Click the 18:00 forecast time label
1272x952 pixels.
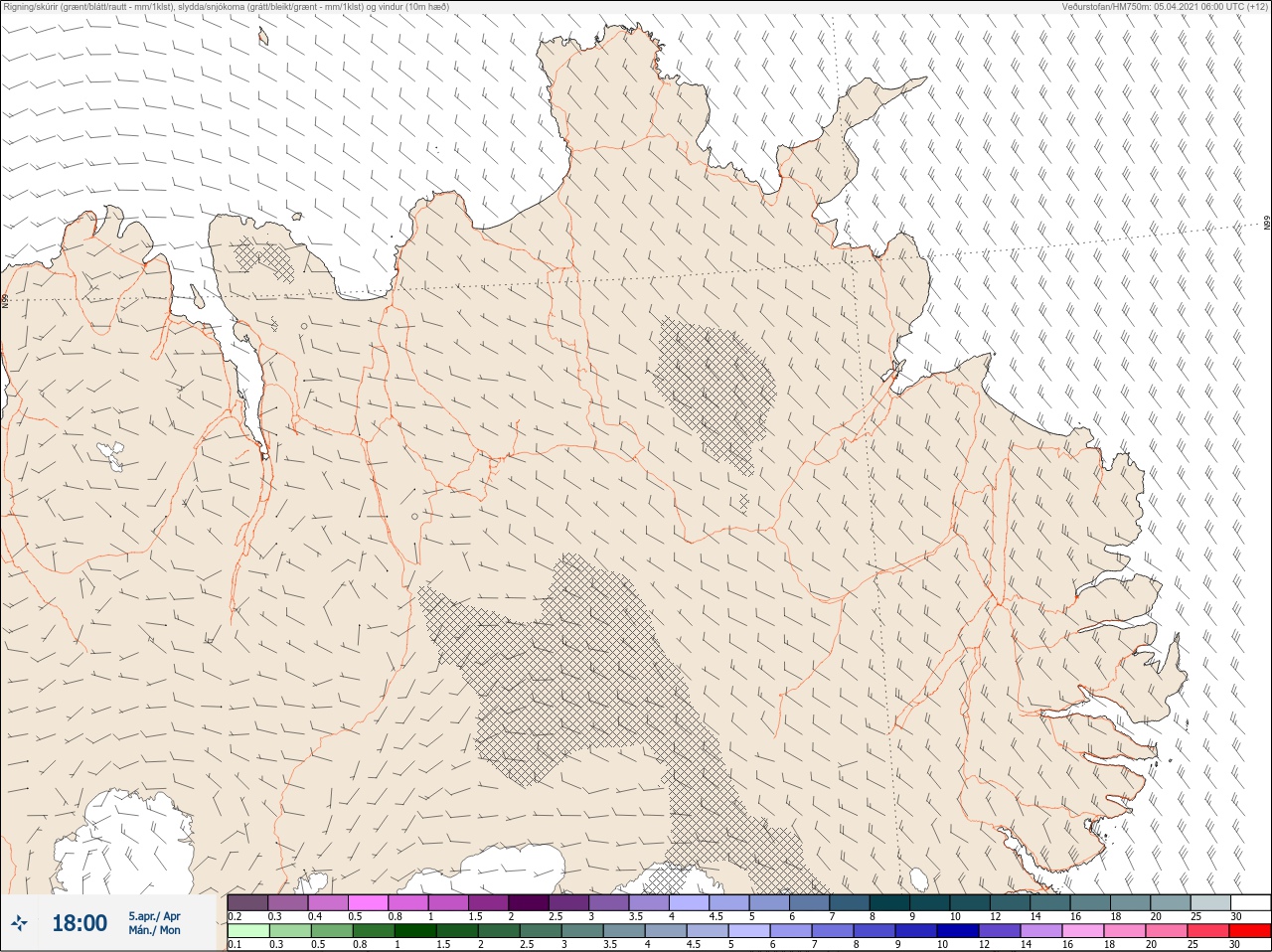[x=79, y=923]
